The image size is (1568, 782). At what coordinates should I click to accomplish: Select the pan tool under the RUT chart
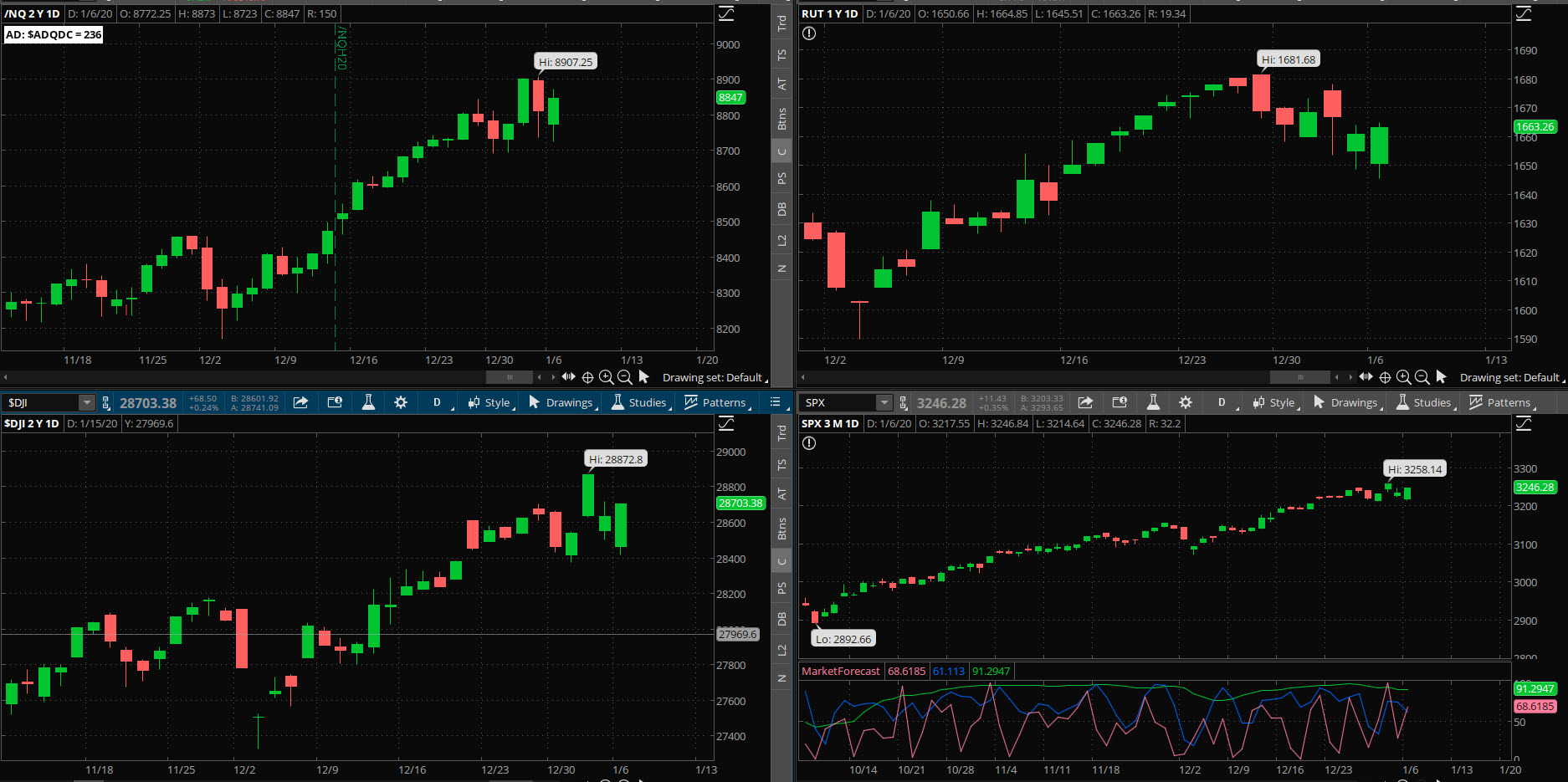(x=1366, y=377)
